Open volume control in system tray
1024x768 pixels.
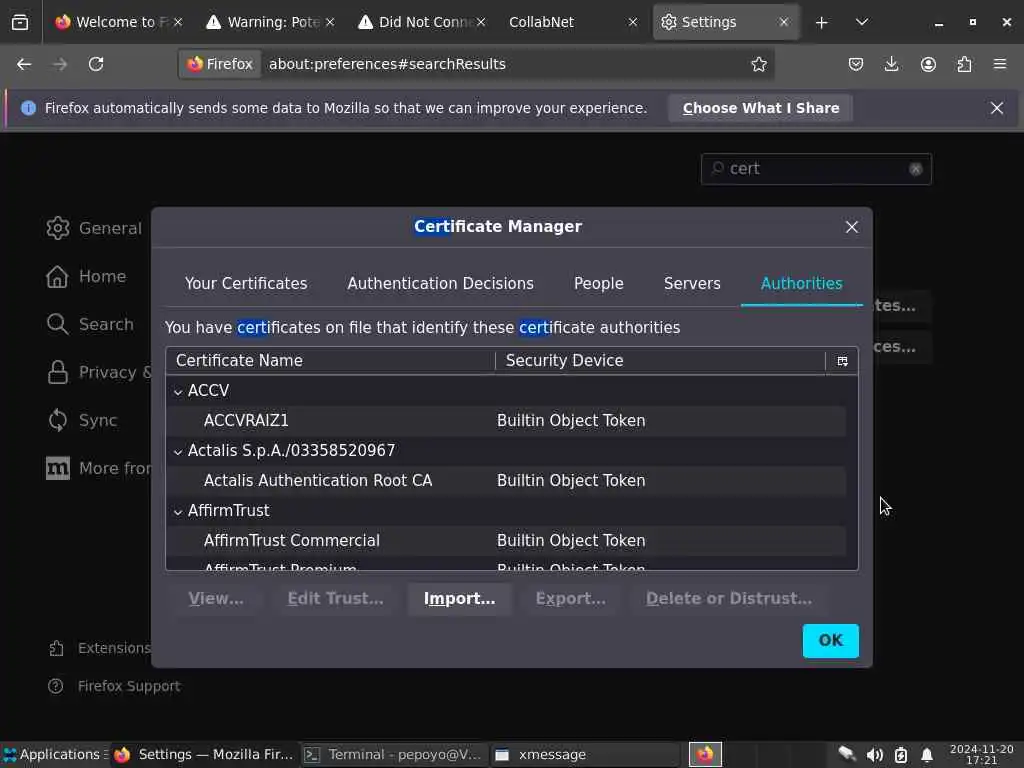click(x=874, y=755)
